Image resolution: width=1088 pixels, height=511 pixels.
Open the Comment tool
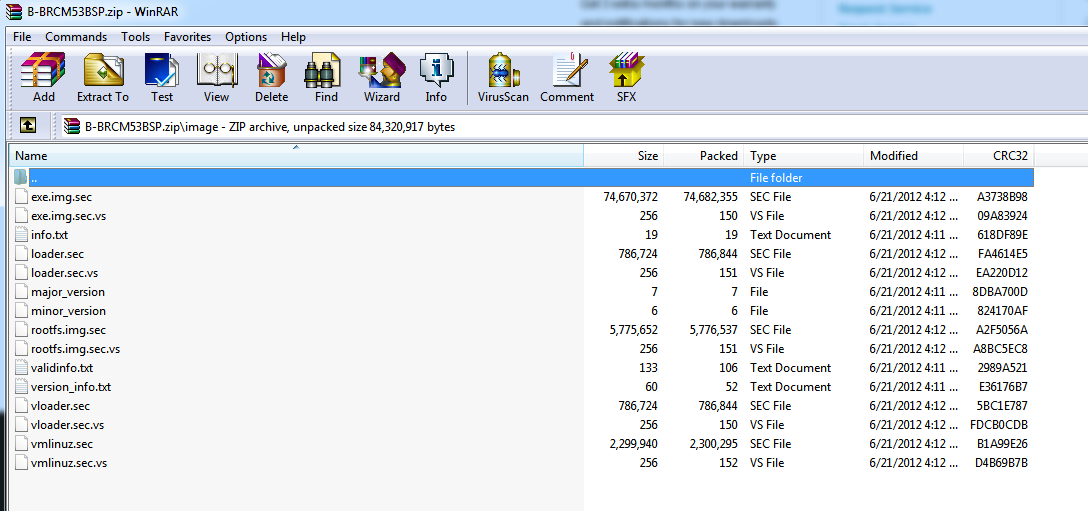[567, 77]
